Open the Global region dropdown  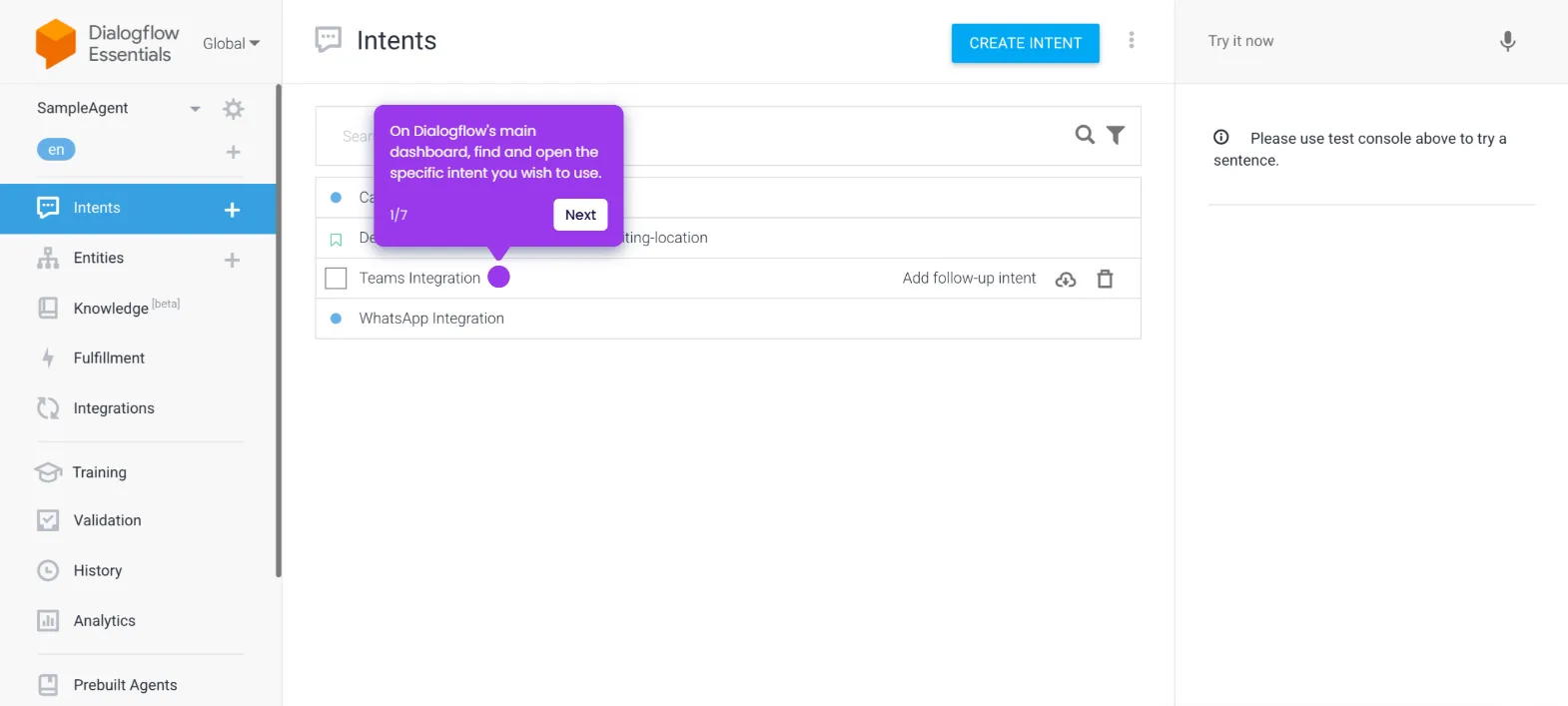(231, 44)
